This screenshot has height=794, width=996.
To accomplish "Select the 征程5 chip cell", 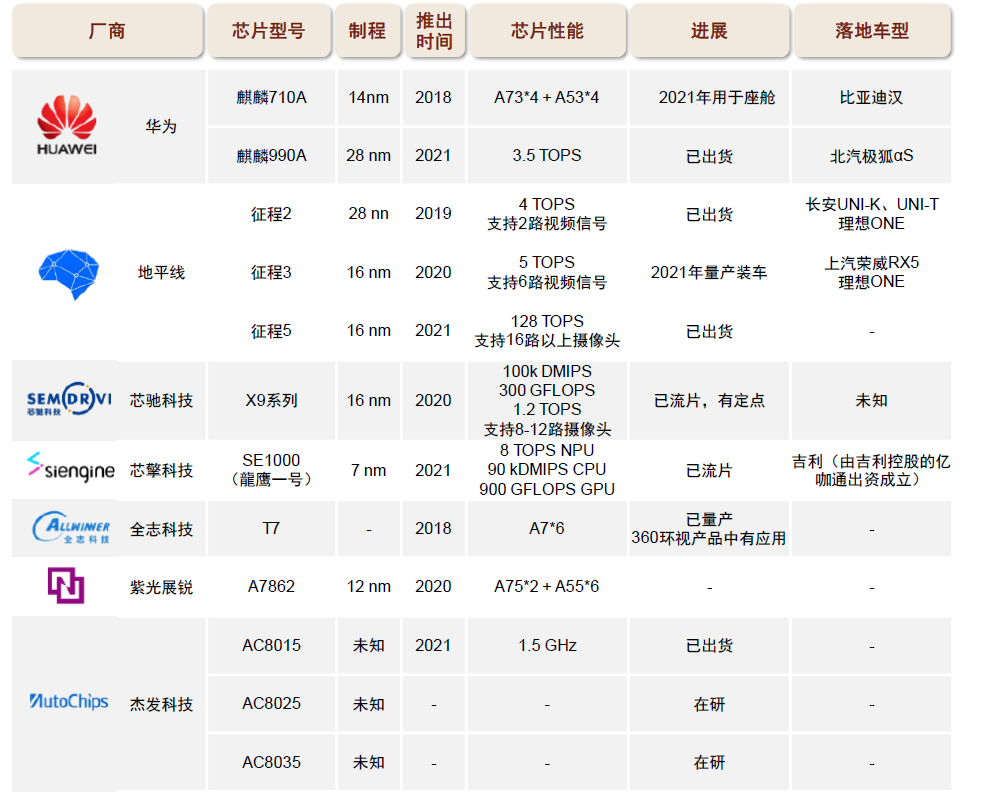I will coord(271,331).
